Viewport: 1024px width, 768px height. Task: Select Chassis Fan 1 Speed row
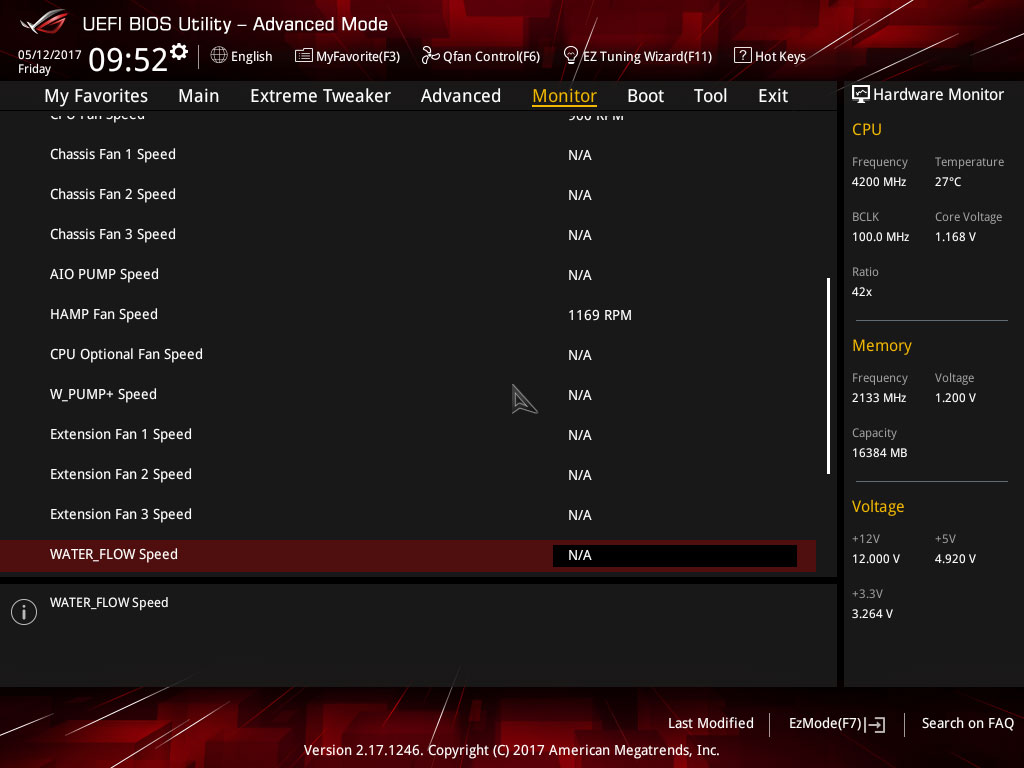(x=408, y=155)
